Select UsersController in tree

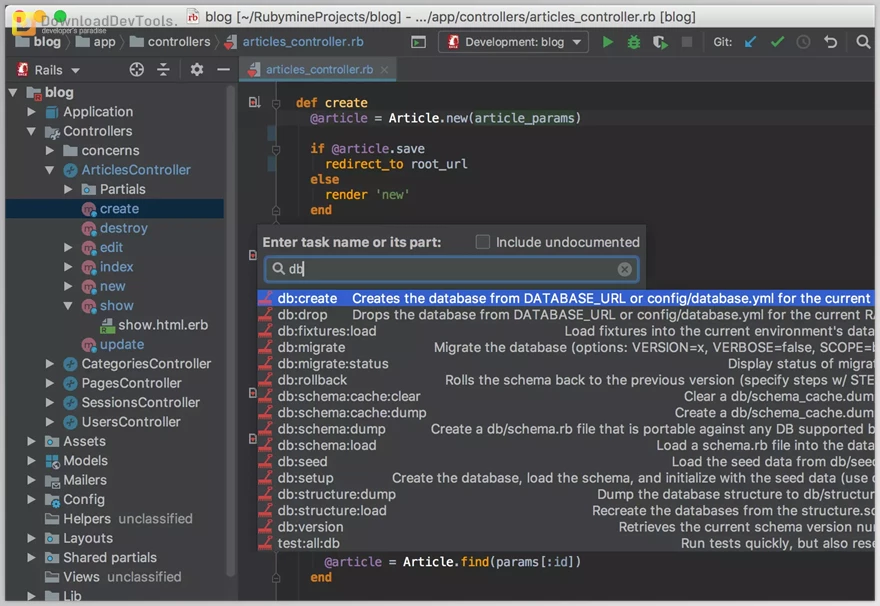(122, 422)
